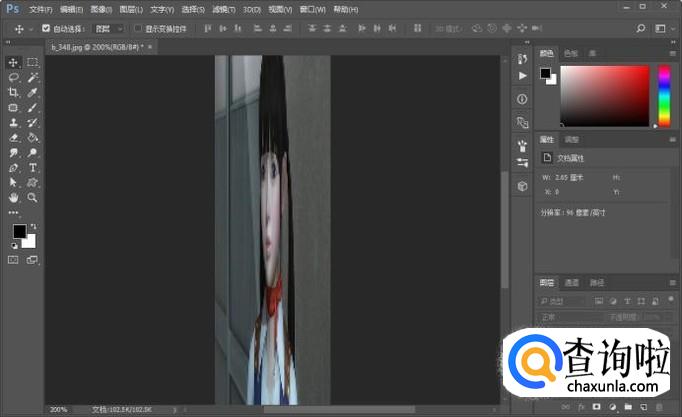This screenshot has width=682, height=417.
Task: Toggle the layer filter switch
Action: coord(671,299)
